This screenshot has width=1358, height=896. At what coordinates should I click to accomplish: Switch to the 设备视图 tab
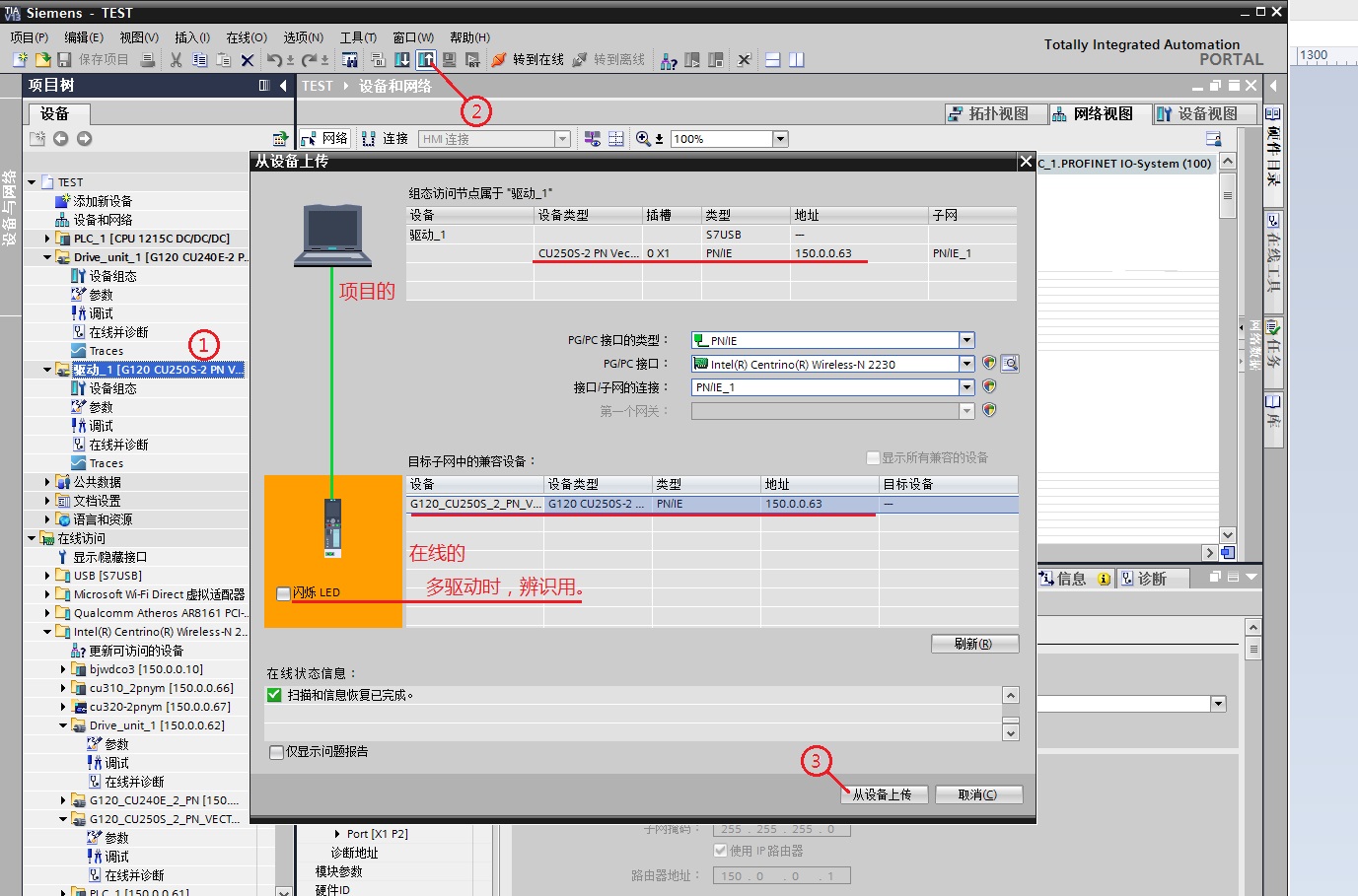pyautogui.click(x=1203, y=114)
